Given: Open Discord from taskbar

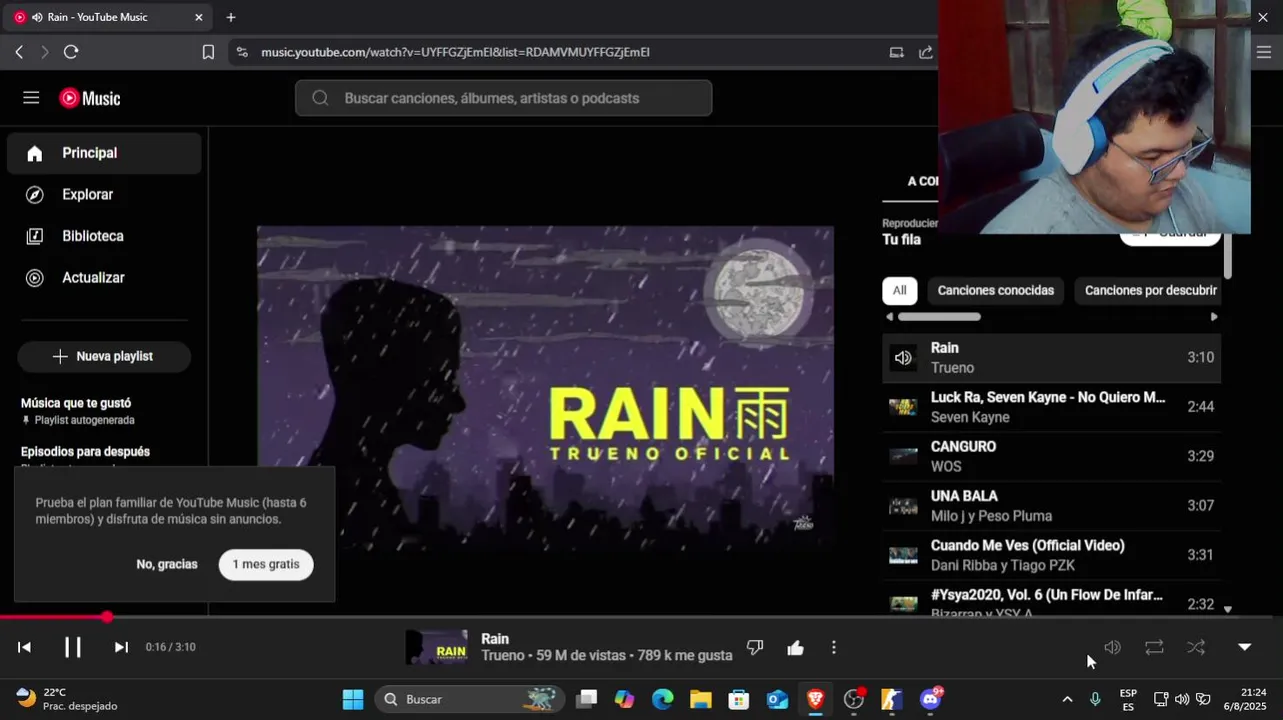Looking at the screenshot, I should click(930, 699).
